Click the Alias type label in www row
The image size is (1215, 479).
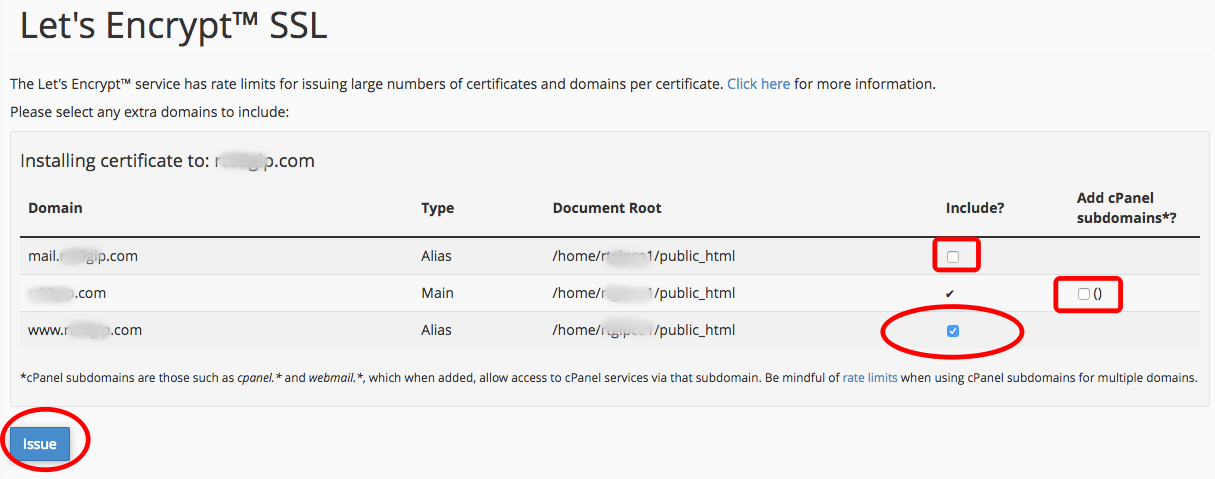pyautogui.click(x=436, y=330)
